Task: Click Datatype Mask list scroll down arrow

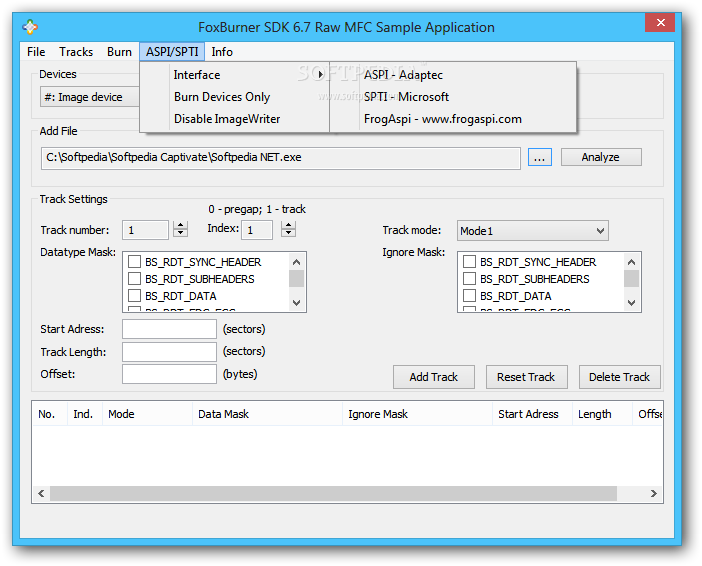Action: (296, 303)
